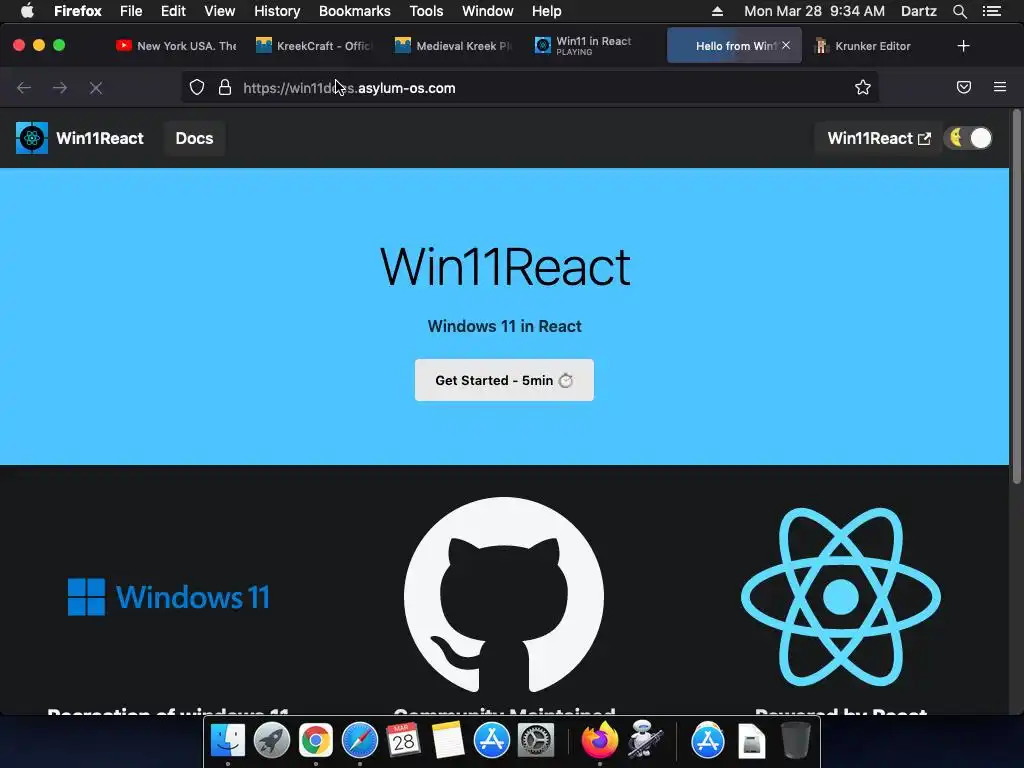The image size is (1024, 768).
Task: Click the eject icon in menu bar
Action: (x=717, y=11)
